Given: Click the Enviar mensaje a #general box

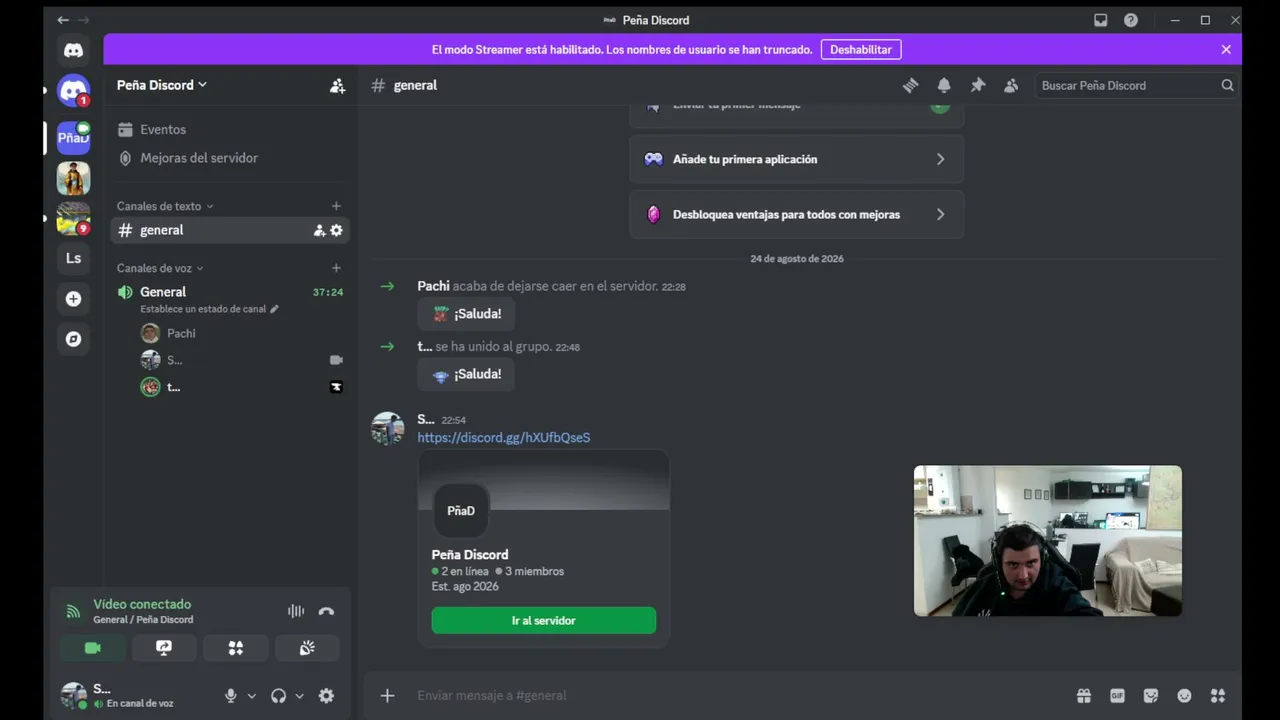Looking at the screenshot, I should (740, 696).
